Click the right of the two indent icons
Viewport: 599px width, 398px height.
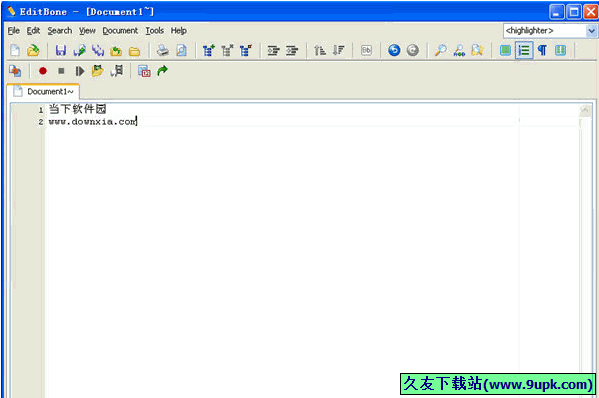coord(292,50)
